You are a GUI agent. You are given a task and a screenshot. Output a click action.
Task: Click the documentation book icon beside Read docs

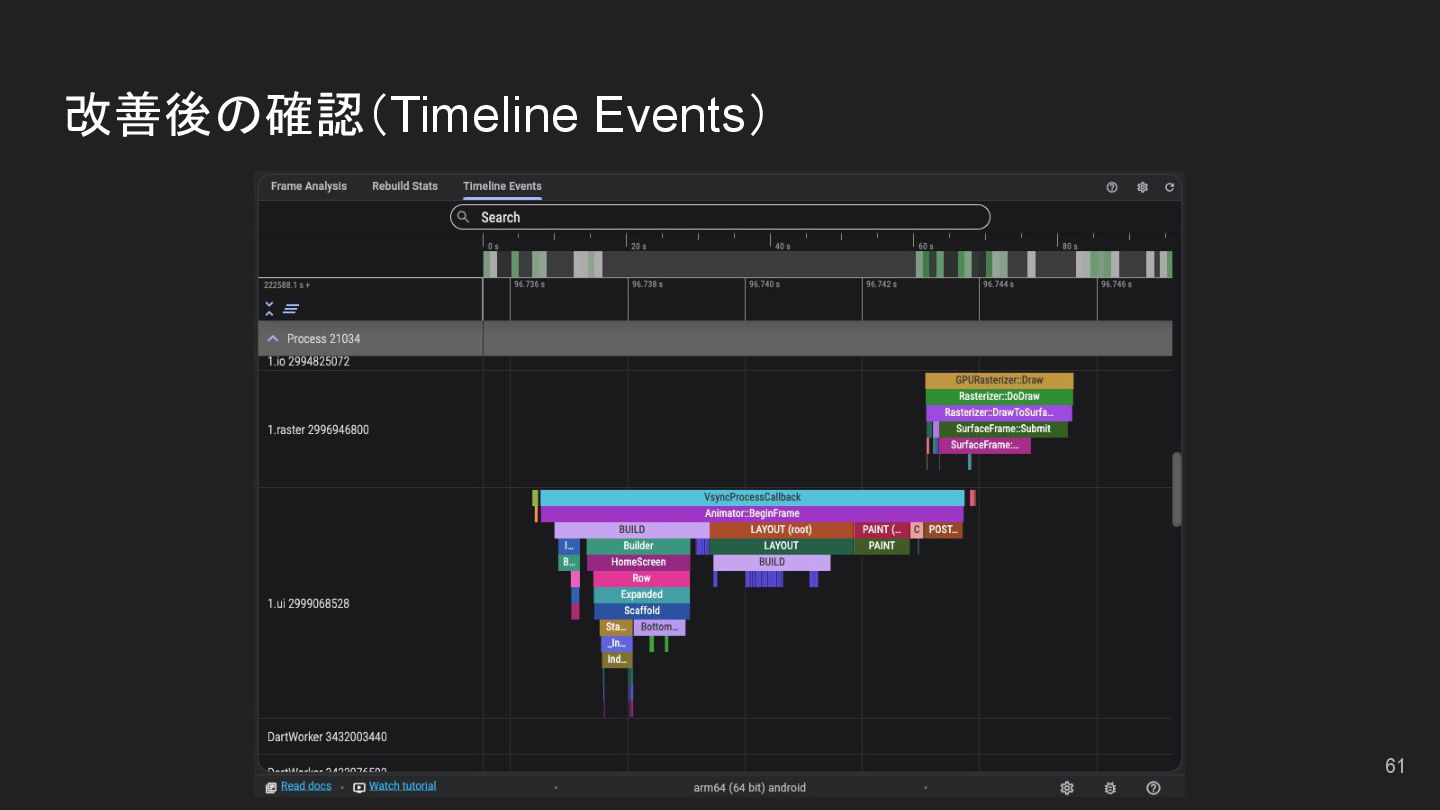click(x=271, y=787)
